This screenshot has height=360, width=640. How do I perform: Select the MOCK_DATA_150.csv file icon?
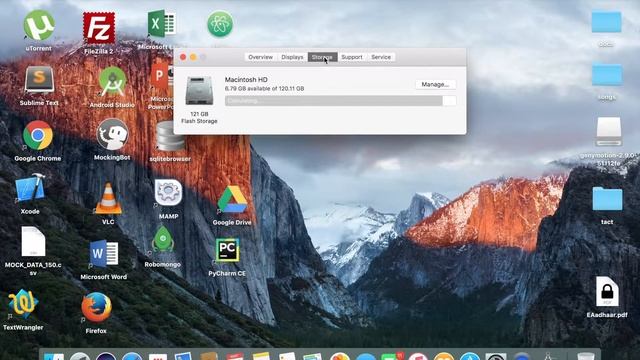(x=33, y=242)
